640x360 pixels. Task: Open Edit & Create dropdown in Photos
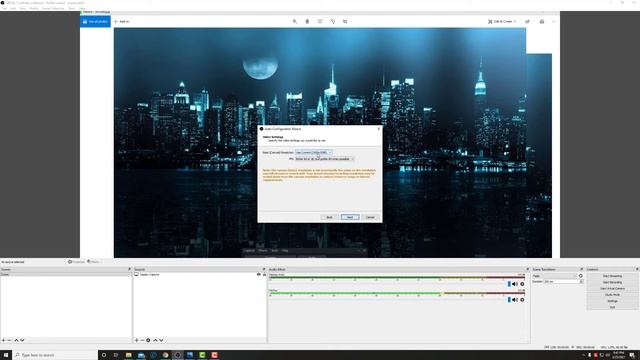click(502, 21)
